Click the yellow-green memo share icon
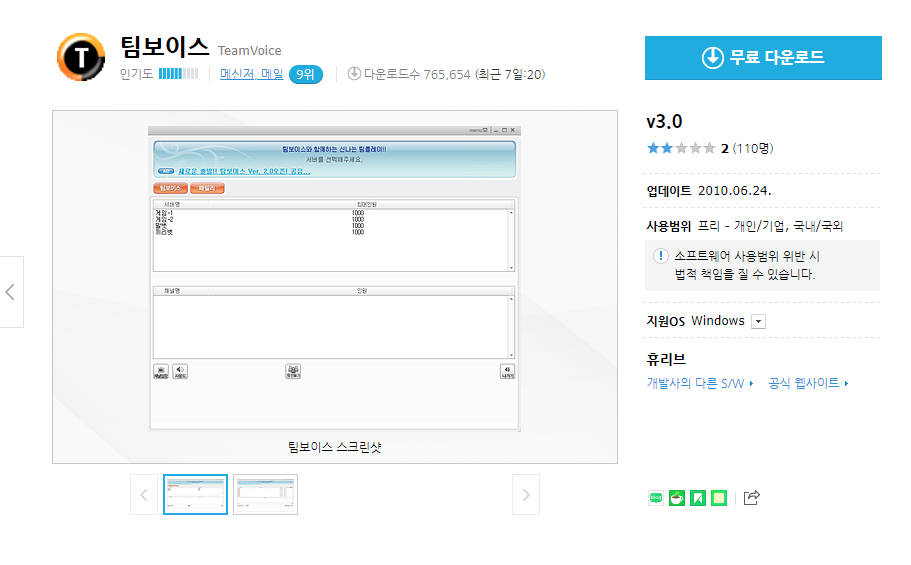The width and height of the screenshot is (911, 565). click(x=719, y=498)
